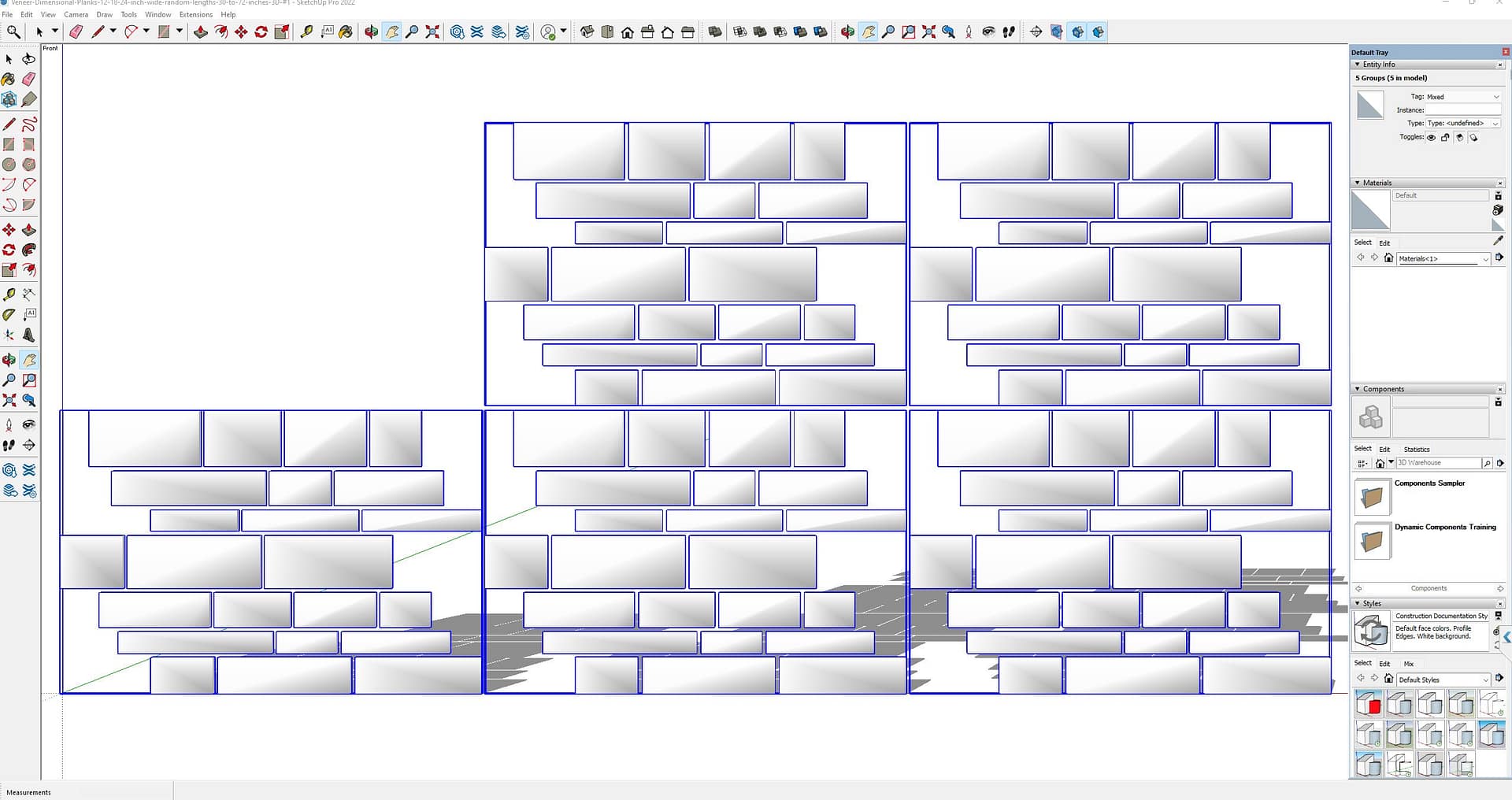This screenshot has height=800, width=1512.
Task: Toggle the lock icon in Entity Info
Action: pyautogui.click(x=1445, y=137)
